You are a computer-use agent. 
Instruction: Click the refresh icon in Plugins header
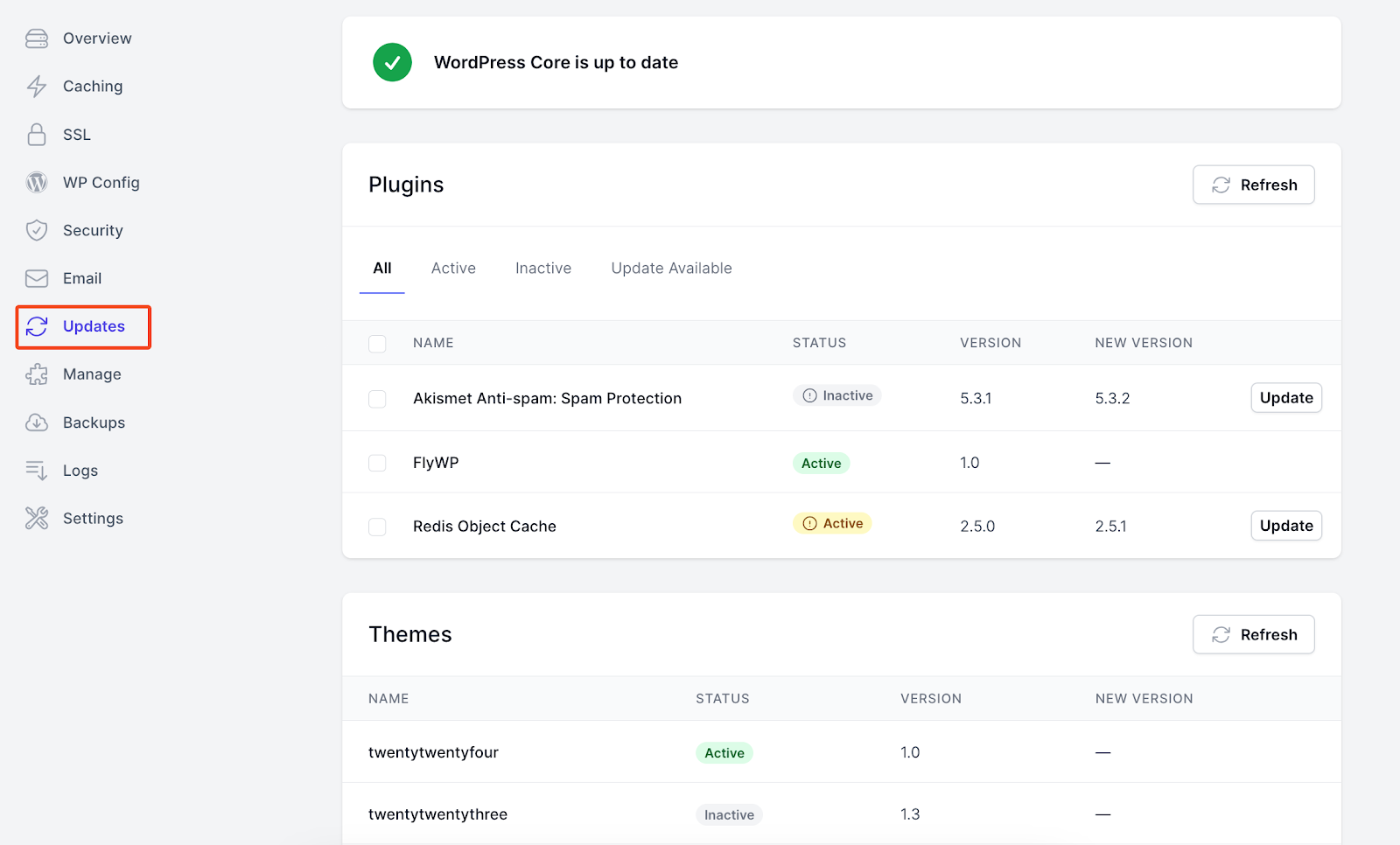(1221, 185)
